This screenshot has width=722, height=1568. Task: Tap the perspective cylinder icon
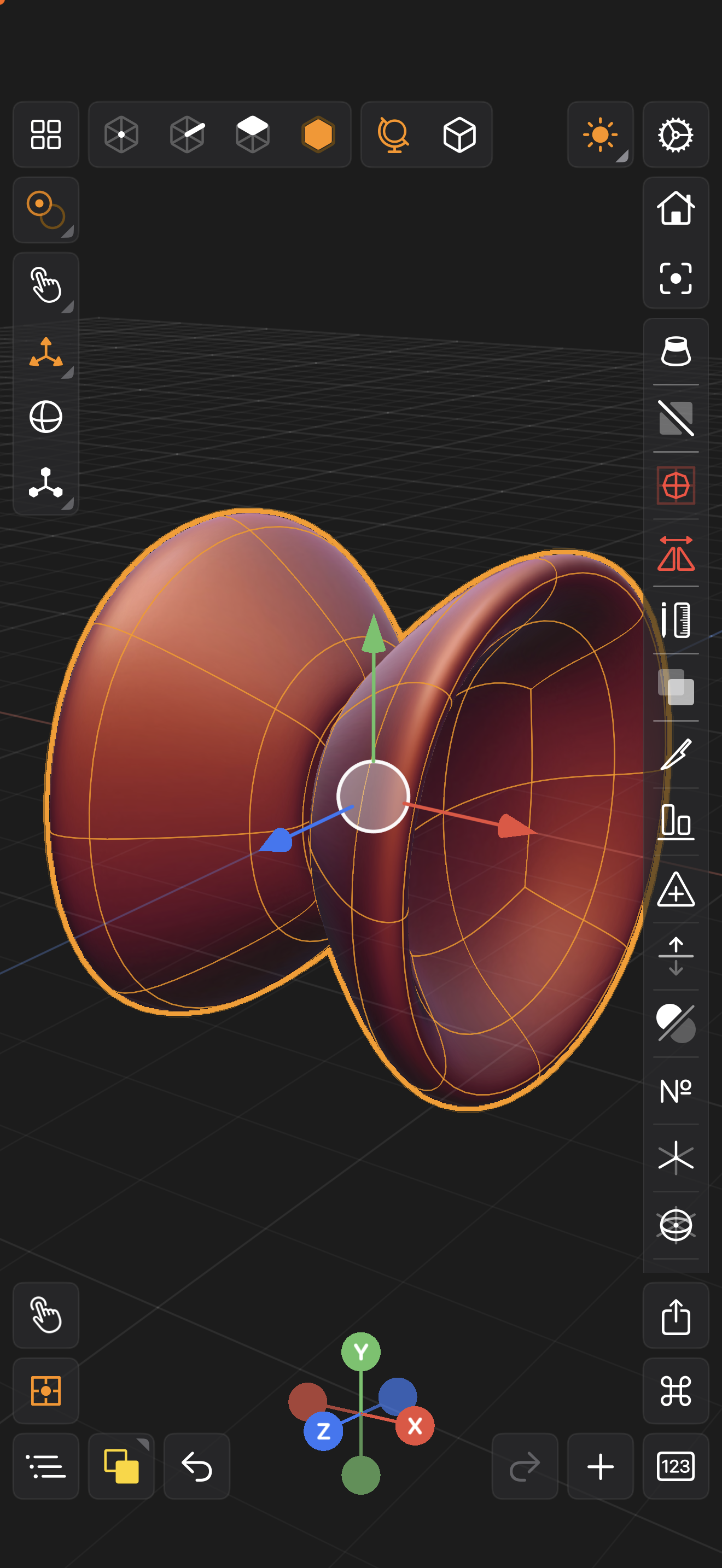coord(676,351)
